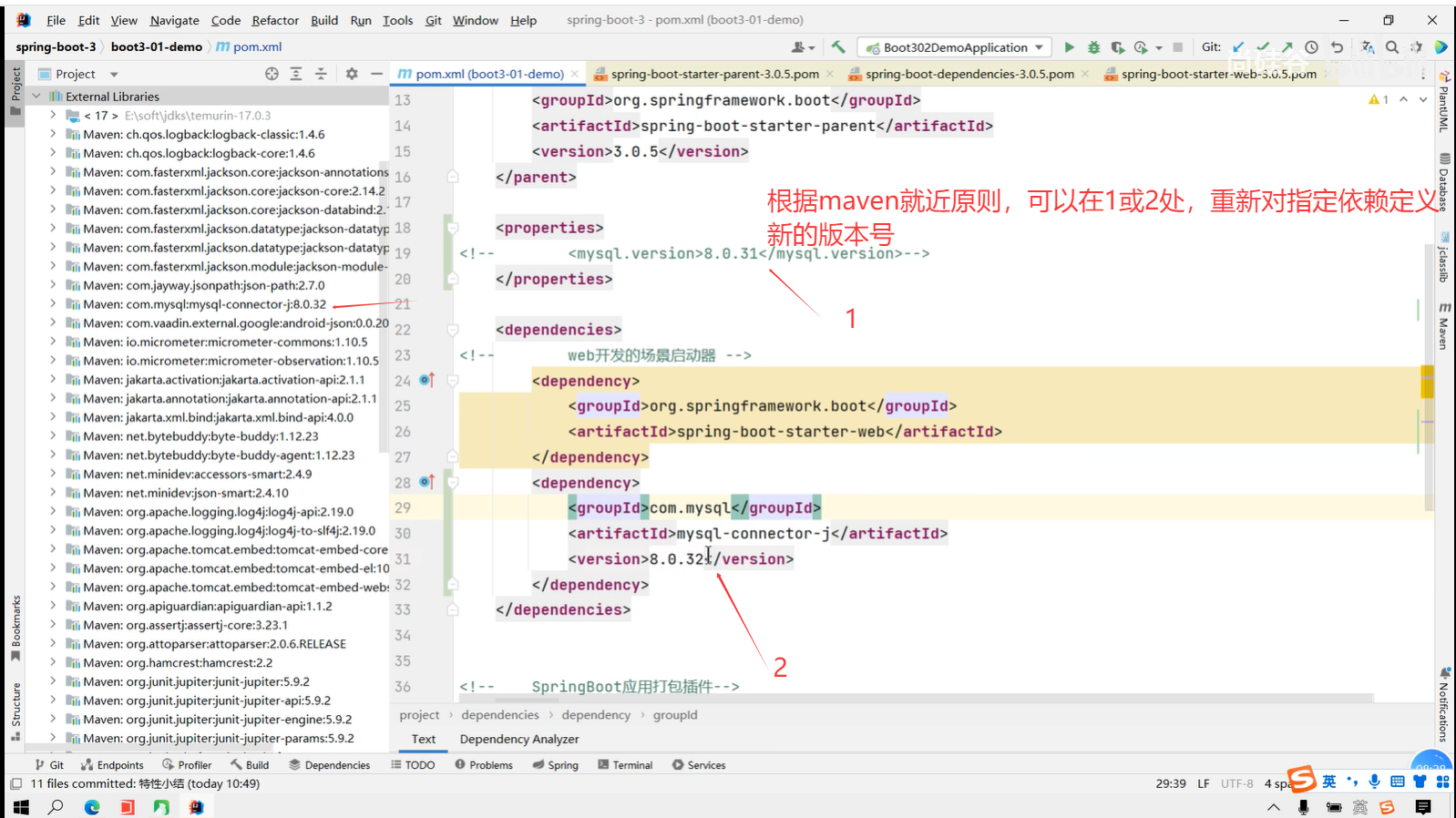This screenshot has width=1456, height=818.
Task: Hide the Project panel with minus icon
Action: pyautogui.click(x=376, y=74)
